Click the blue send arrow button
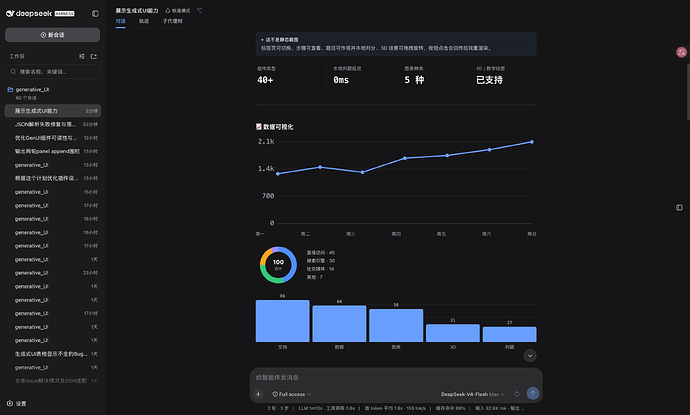 [x=533, y=393]
